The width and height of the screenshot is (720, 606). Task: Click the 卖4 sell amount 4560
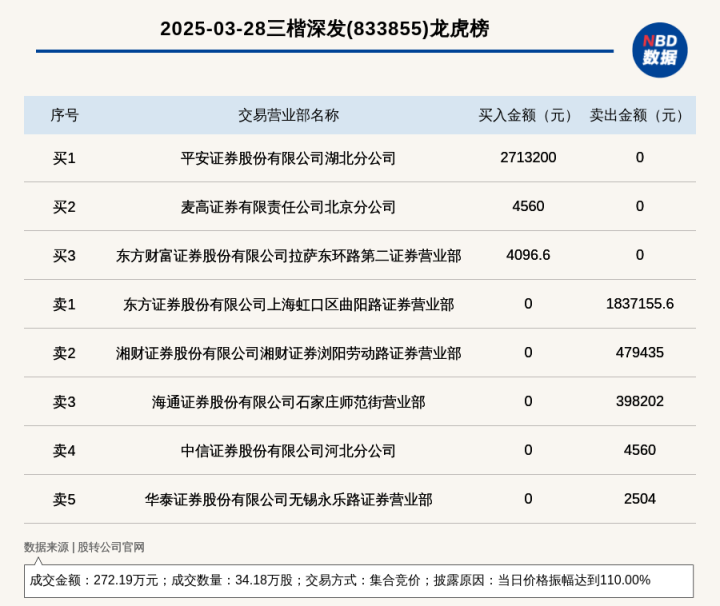click(640, 450)
